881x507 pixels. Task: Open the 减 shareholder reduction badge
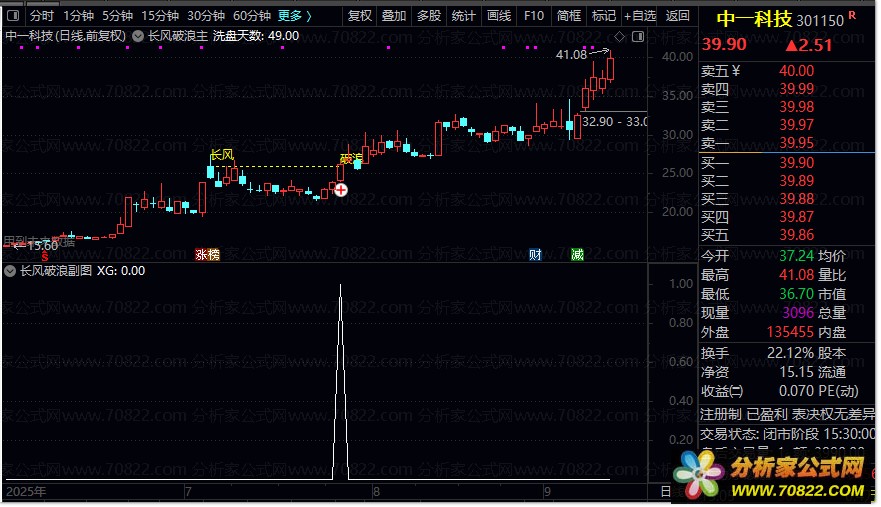pyautogui.click(x=577, y=255)
